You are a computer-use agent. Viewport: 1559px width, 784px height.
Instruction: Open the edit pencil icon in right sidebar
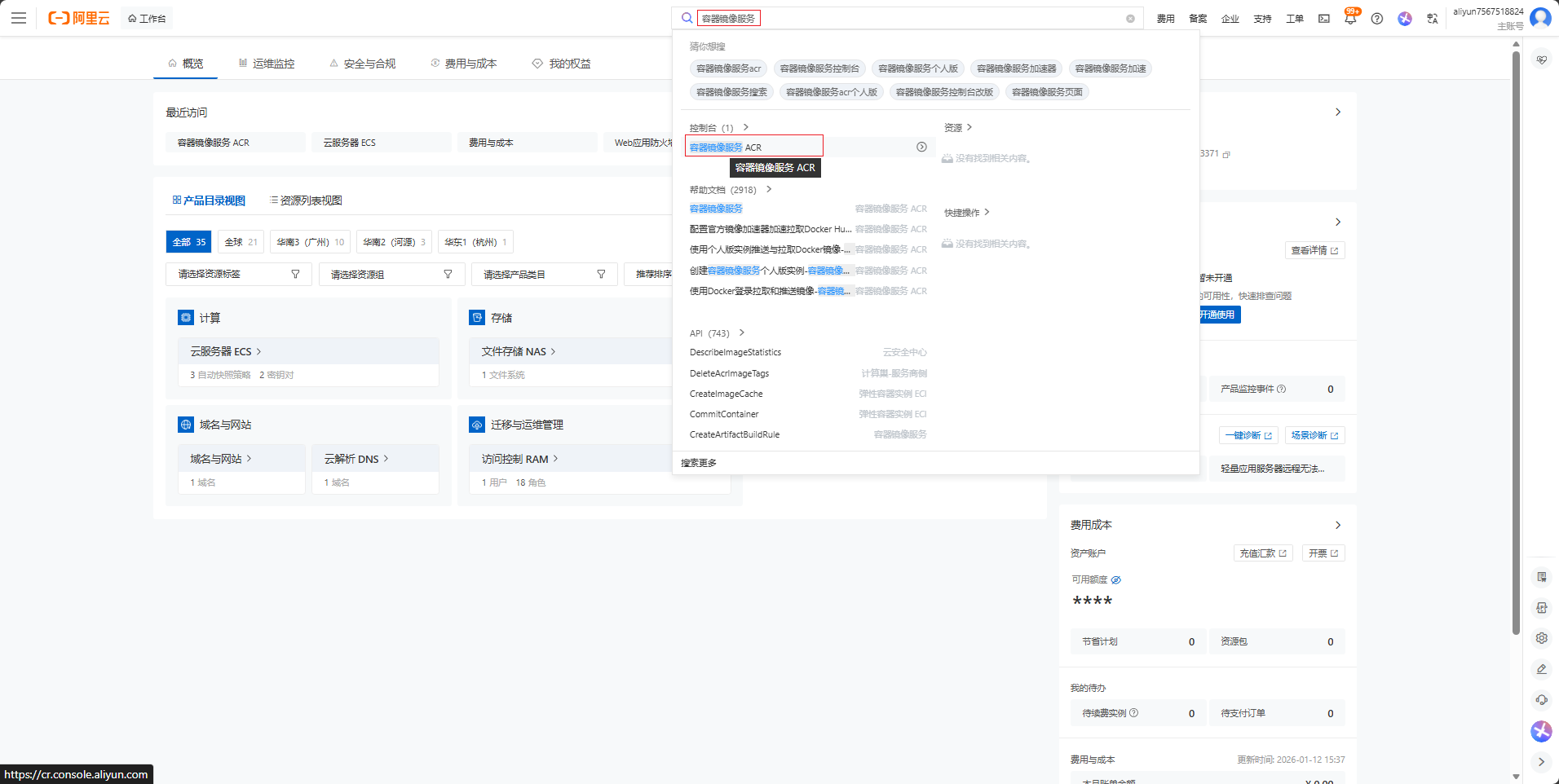[x=1542, y=669]
